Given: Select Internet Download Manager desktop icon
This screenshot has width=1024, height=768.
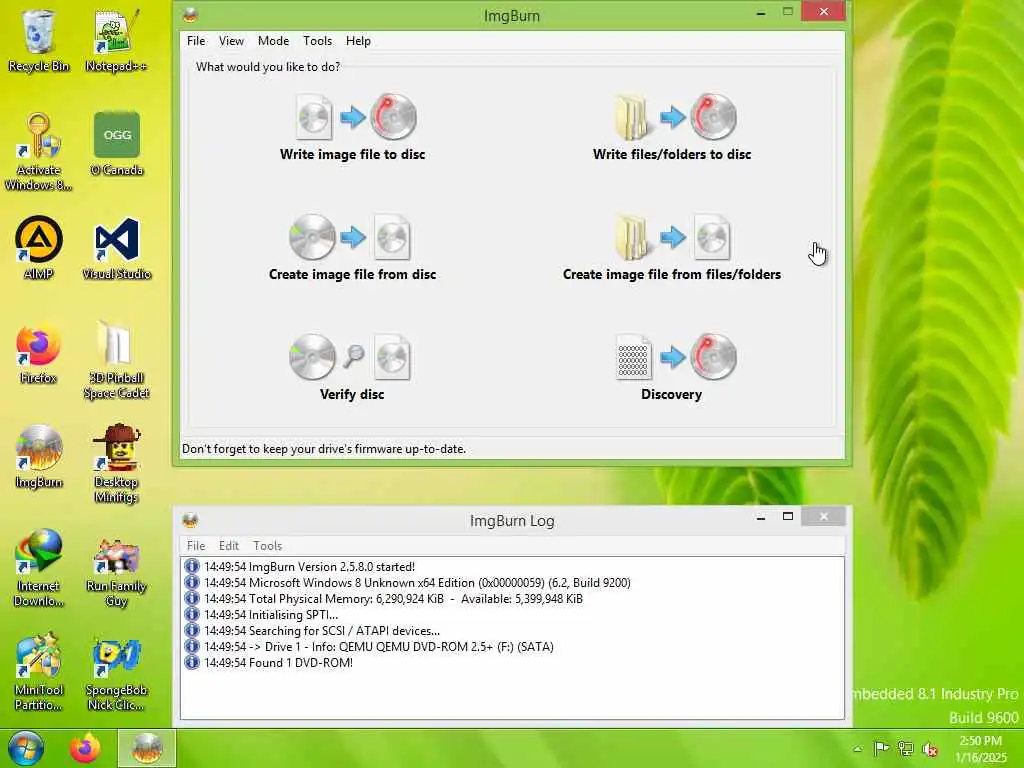Looking at the screenshot, I should tap(39, 568).
